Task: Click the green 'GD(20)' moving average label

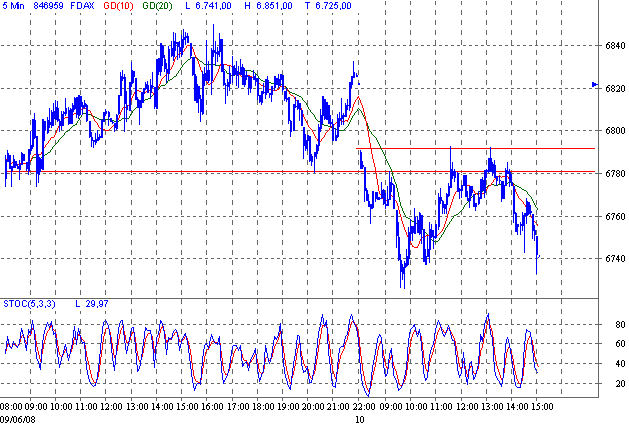Action: pos(157,6)
